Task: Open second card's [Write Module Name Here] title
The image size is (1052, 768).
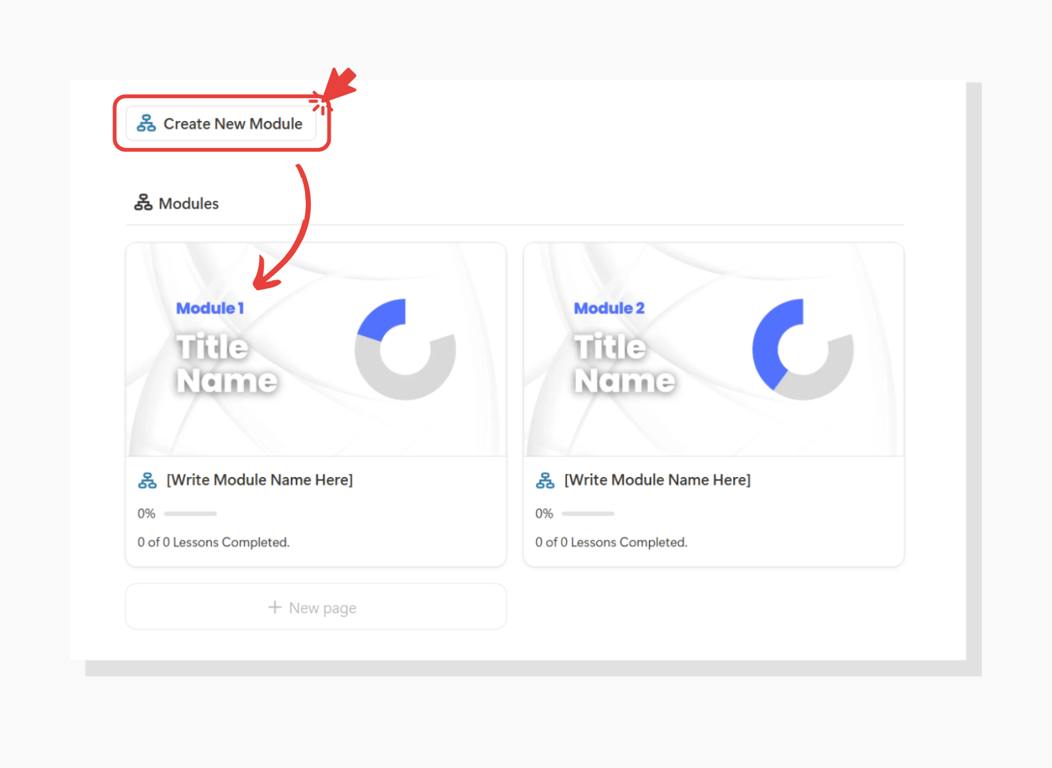Action: tap(658, 480)
